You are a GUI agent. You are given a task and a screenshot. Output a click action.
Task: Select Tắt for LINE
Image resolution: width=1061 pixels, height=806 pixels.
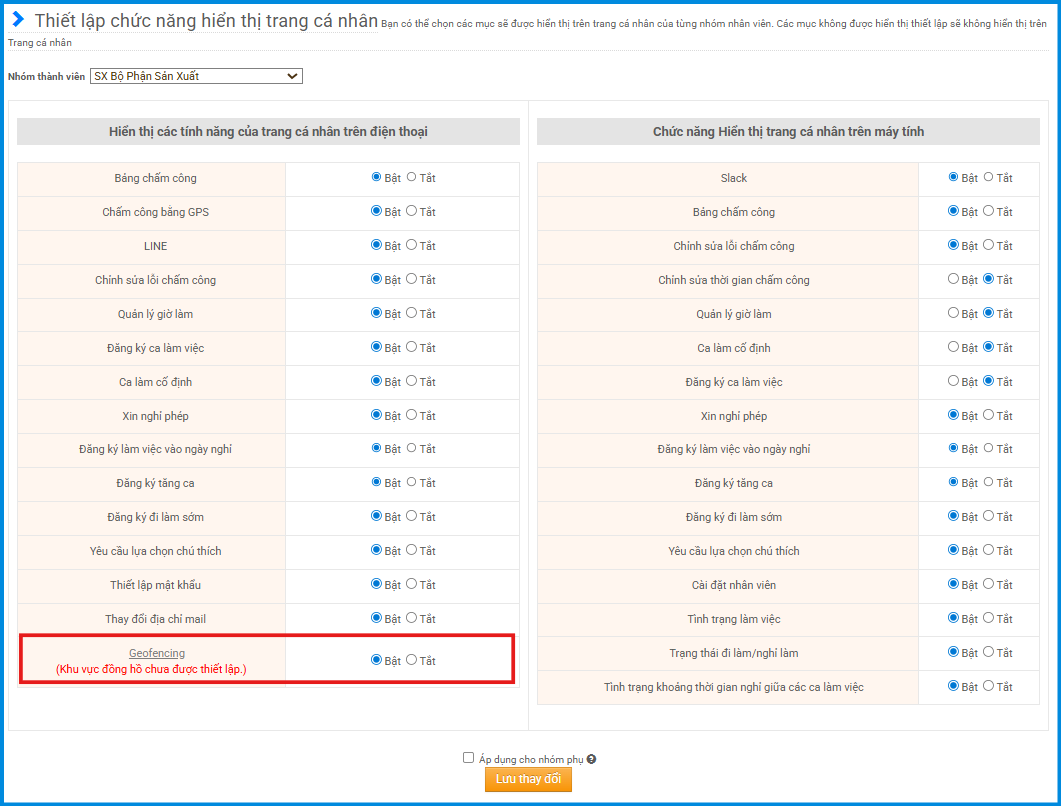coord(411,245)
